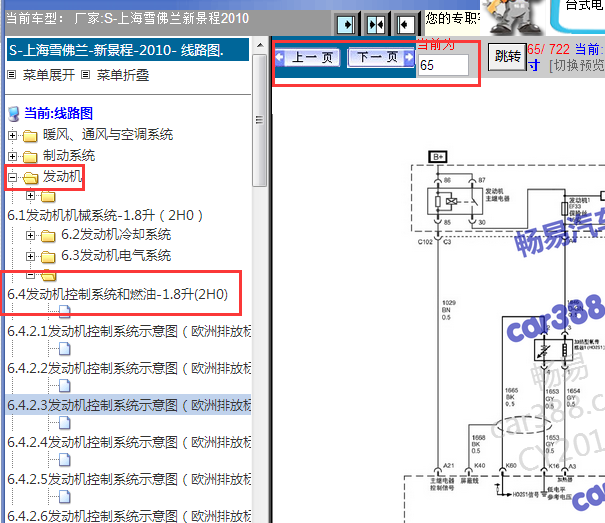Click the left-arrow panel toggle button
Image resolution: width=605 pixels, height=523 pixels.
click(405, 25)
